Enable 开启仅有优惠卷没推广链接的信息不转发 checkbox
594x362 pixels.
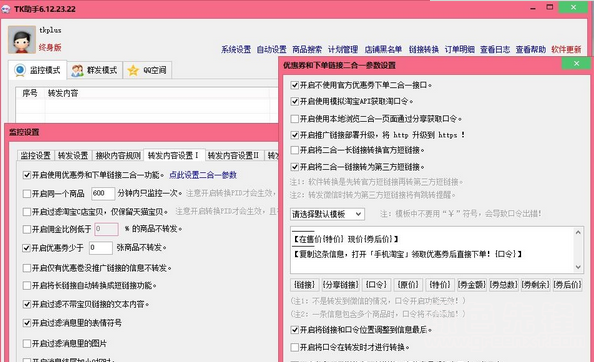27,268
